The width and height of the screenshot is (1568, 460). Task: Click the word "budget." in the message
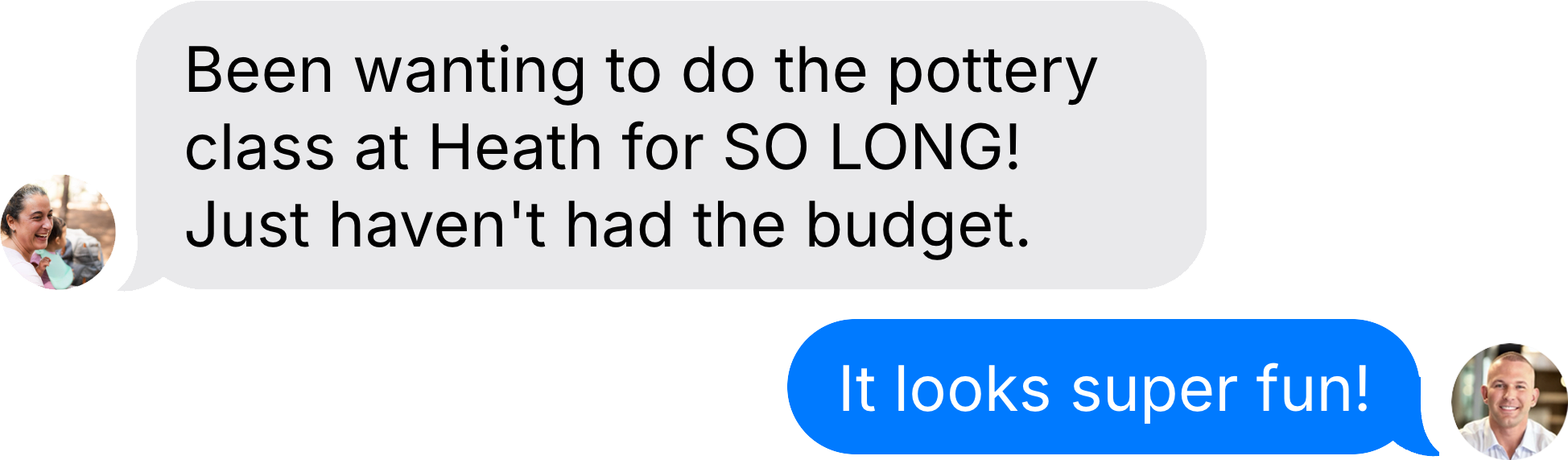coord(918,226)
